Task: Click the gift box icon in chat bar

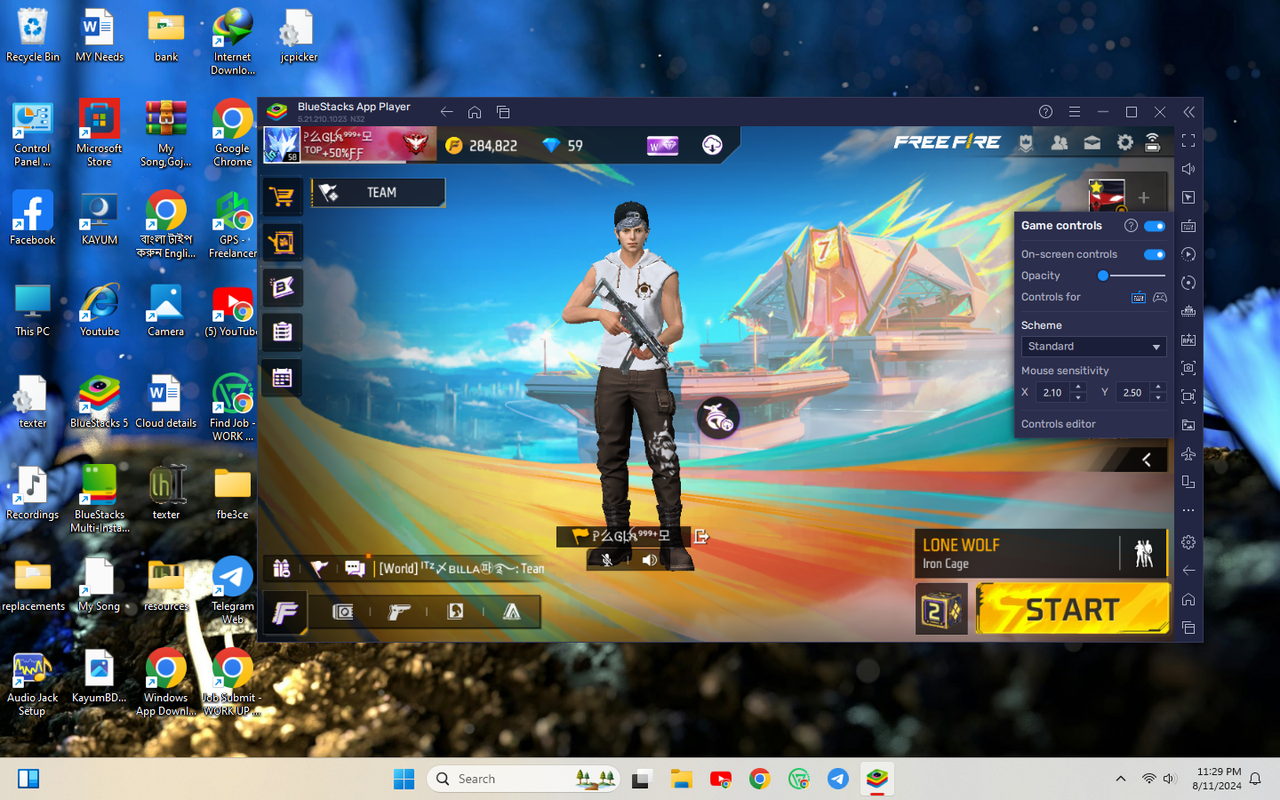Action: pos(282,568)
